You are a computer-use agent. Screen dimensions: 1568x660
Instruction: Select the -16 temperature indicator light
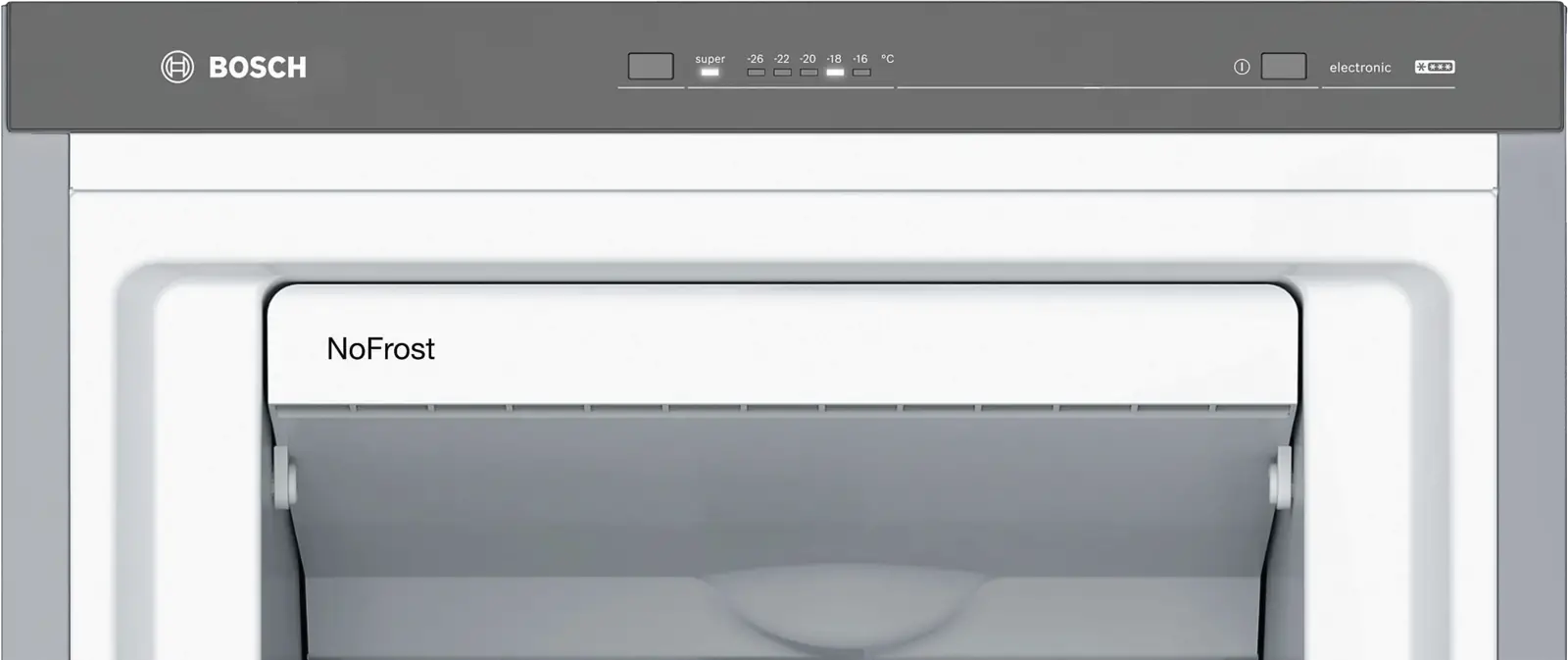pos(861,73)
